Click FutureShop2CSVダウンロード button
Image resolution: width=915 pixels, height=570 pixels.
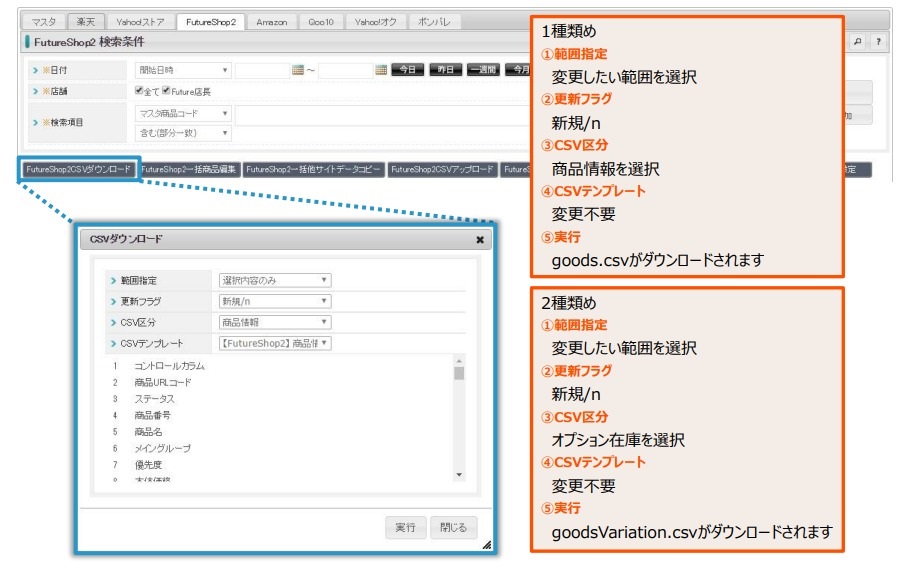tap(79, 169)
